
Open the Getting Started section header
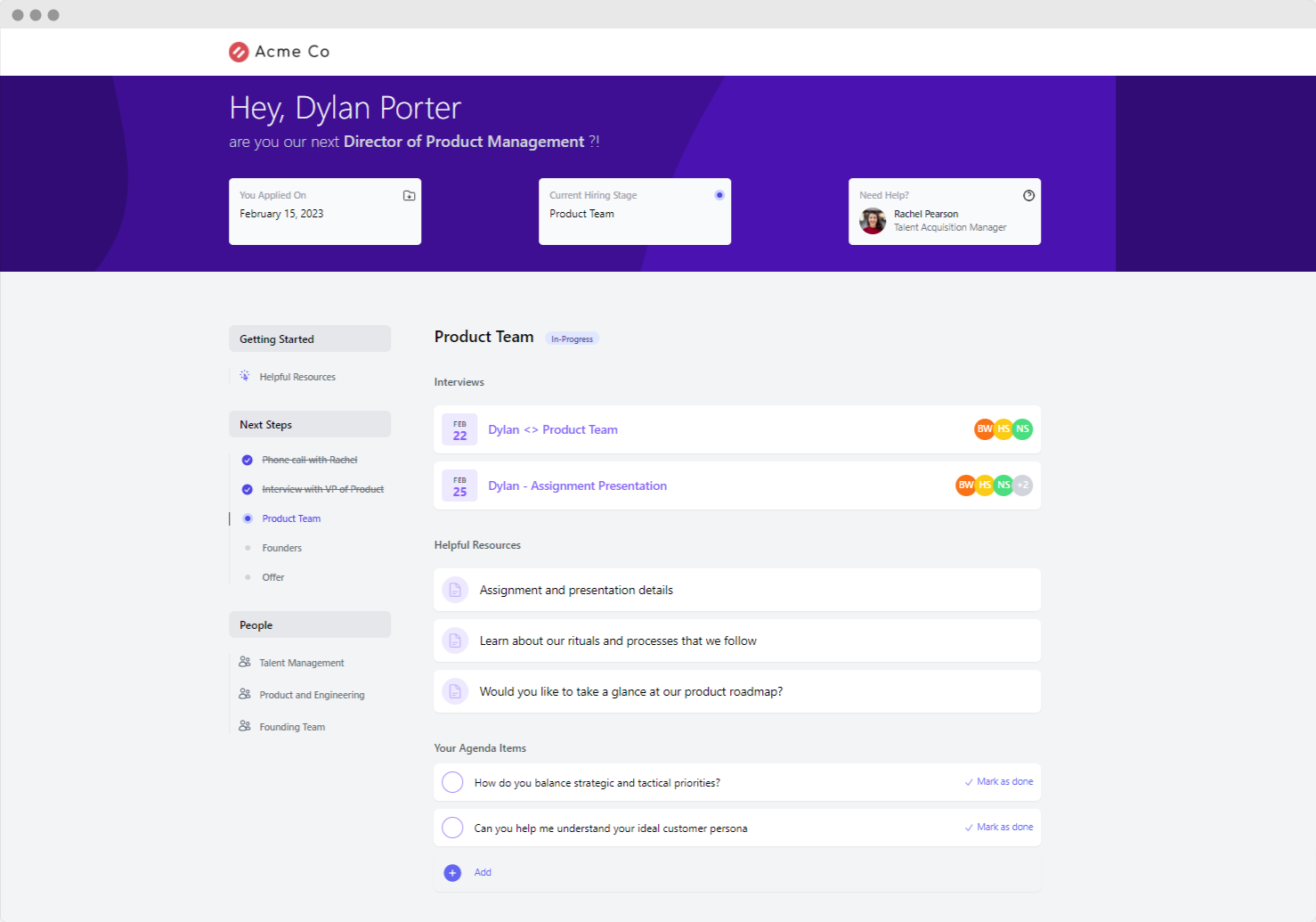coord(310,339)
